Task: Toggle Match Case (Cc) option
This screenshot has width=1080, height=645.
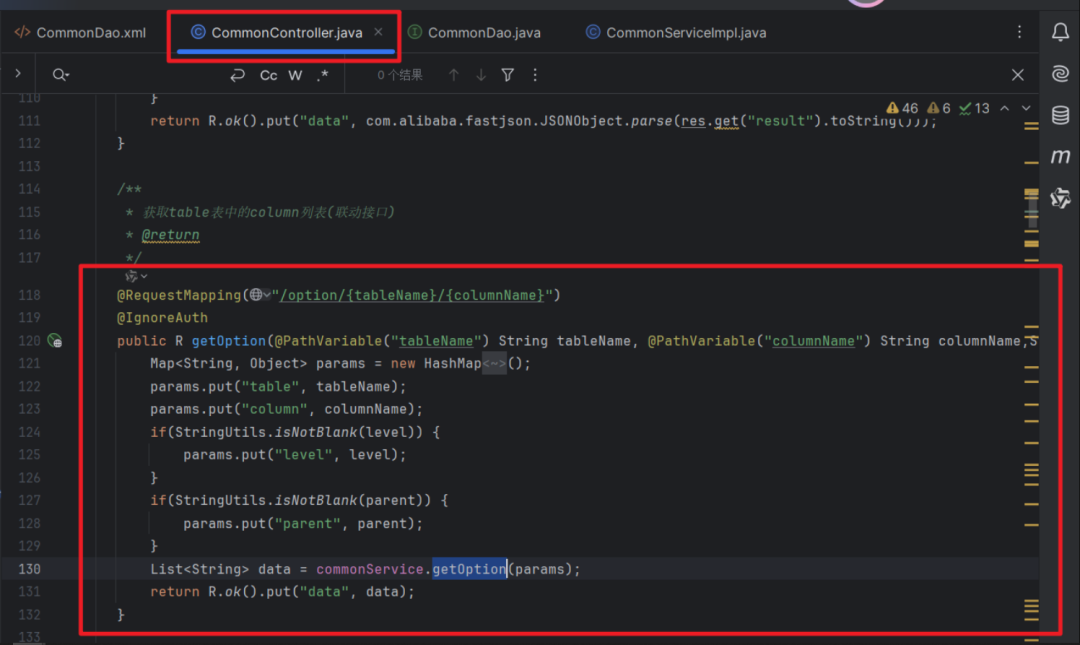Action: click(x=269, y=74)
